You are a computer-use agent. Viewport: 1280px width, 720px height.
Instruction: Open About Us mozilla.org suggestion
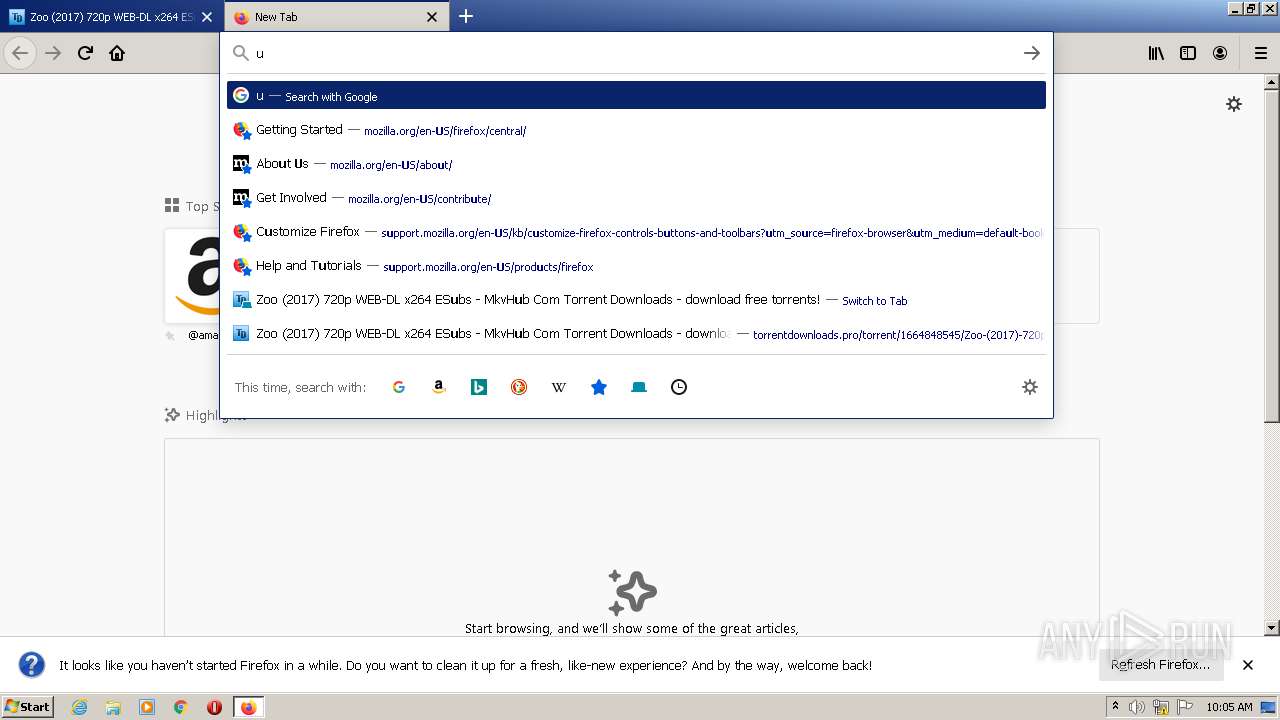coord(636,164)
